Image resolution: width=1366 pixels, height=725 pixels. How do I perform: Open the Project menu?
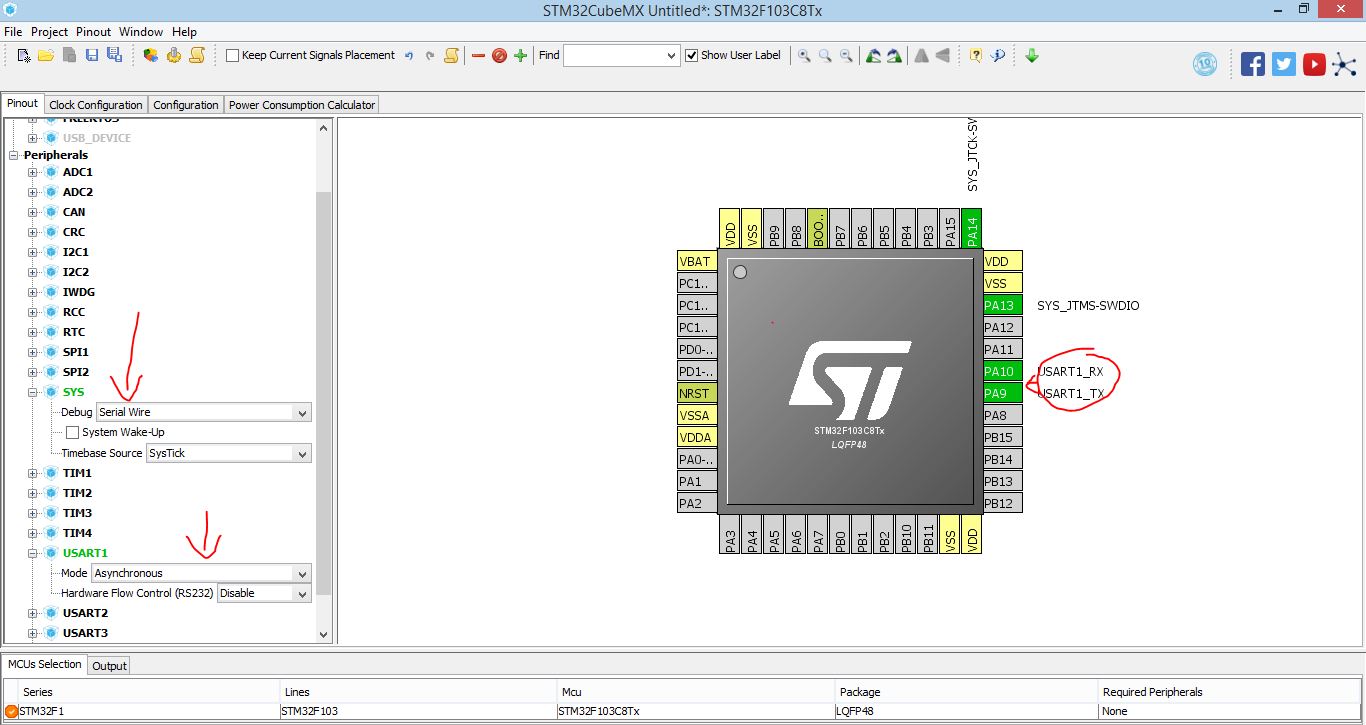49,31
